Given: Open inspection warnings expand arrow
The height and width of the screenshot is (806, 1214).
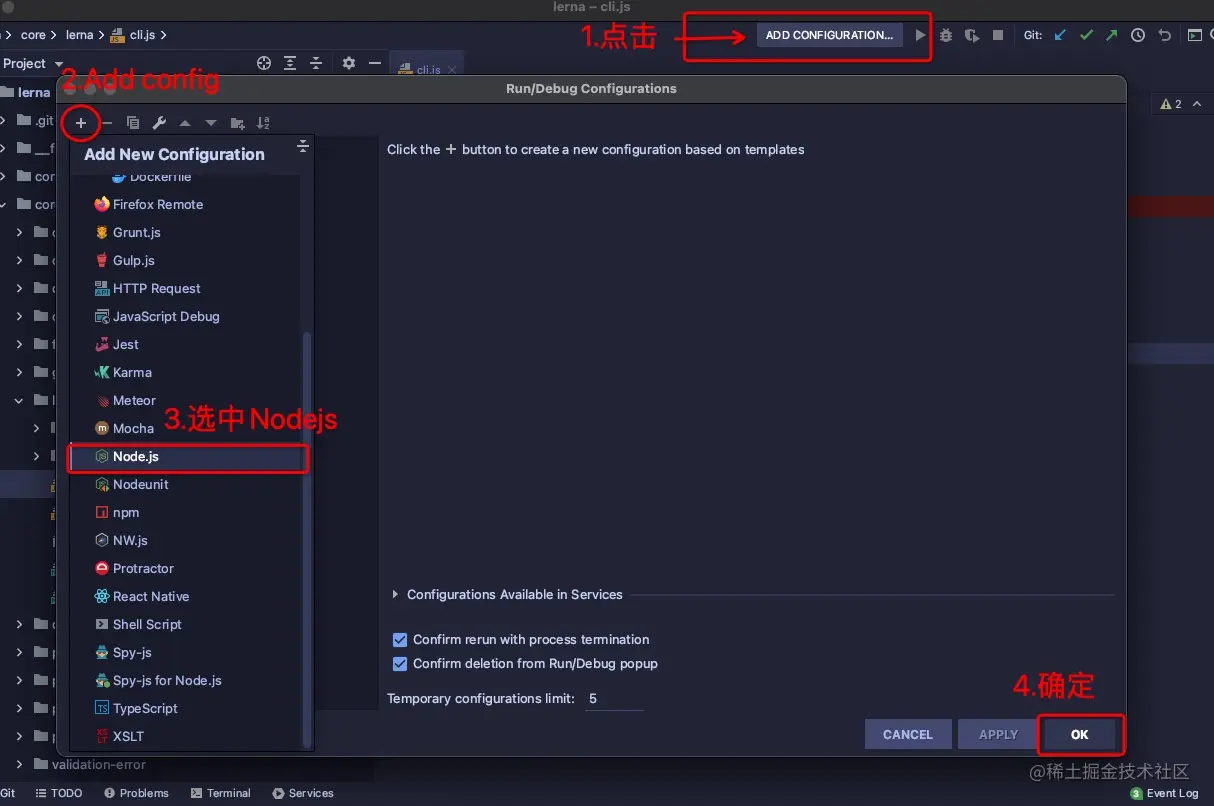Looking at the screenshot, I should click(x=1198, y=104).
